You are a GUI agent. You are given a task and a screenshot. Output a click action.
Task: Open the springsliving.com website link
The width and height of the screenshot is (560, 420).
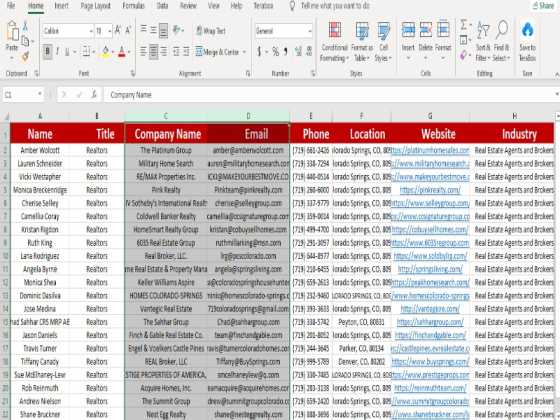click(430, 269)
